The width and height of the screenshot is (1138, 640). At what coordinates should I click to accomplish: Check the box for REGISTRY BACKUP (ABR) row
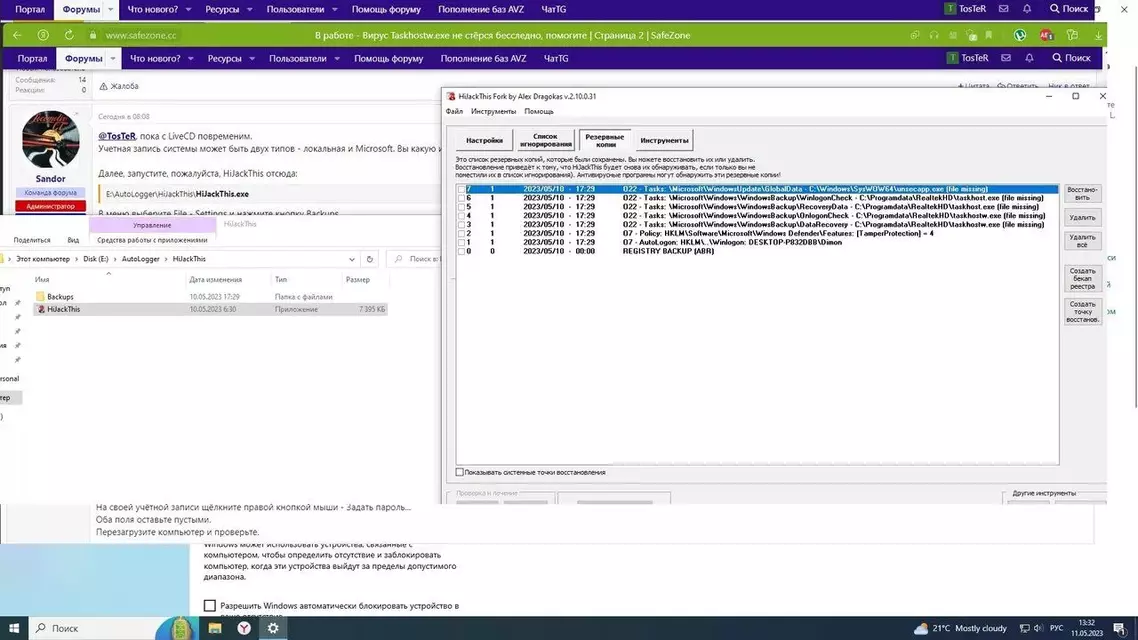[x=461, y=251]
